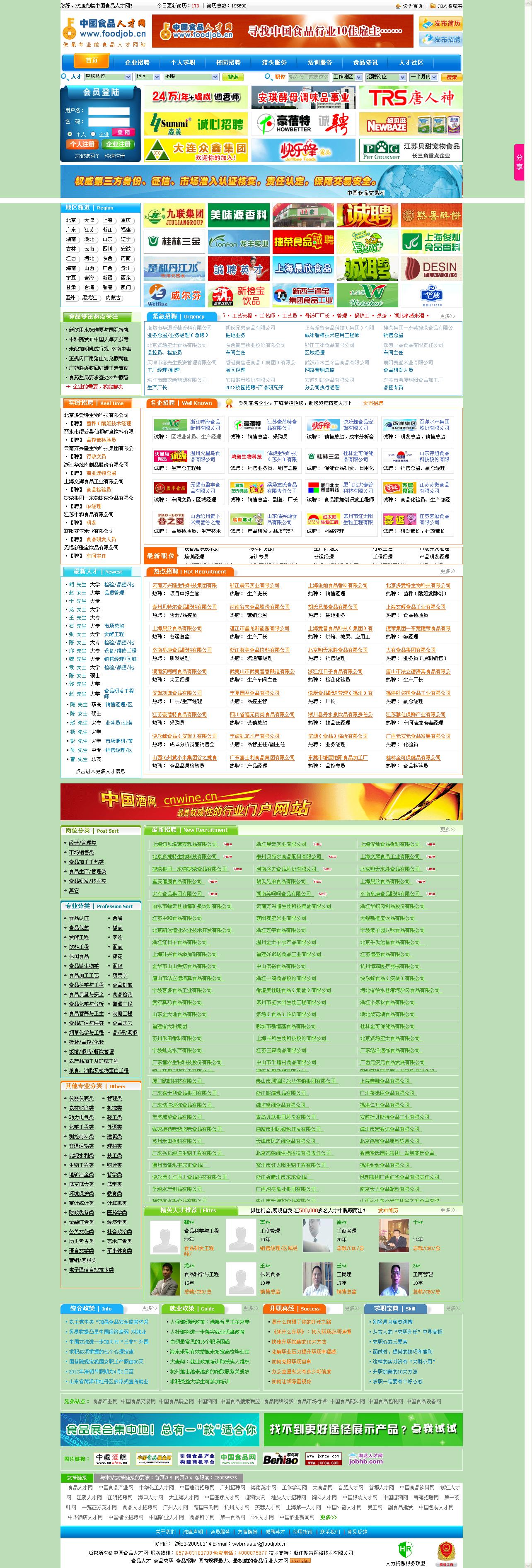Open the 龙丰实业 logo banner
Screen dimensions: 532x1568
(239, 242)
